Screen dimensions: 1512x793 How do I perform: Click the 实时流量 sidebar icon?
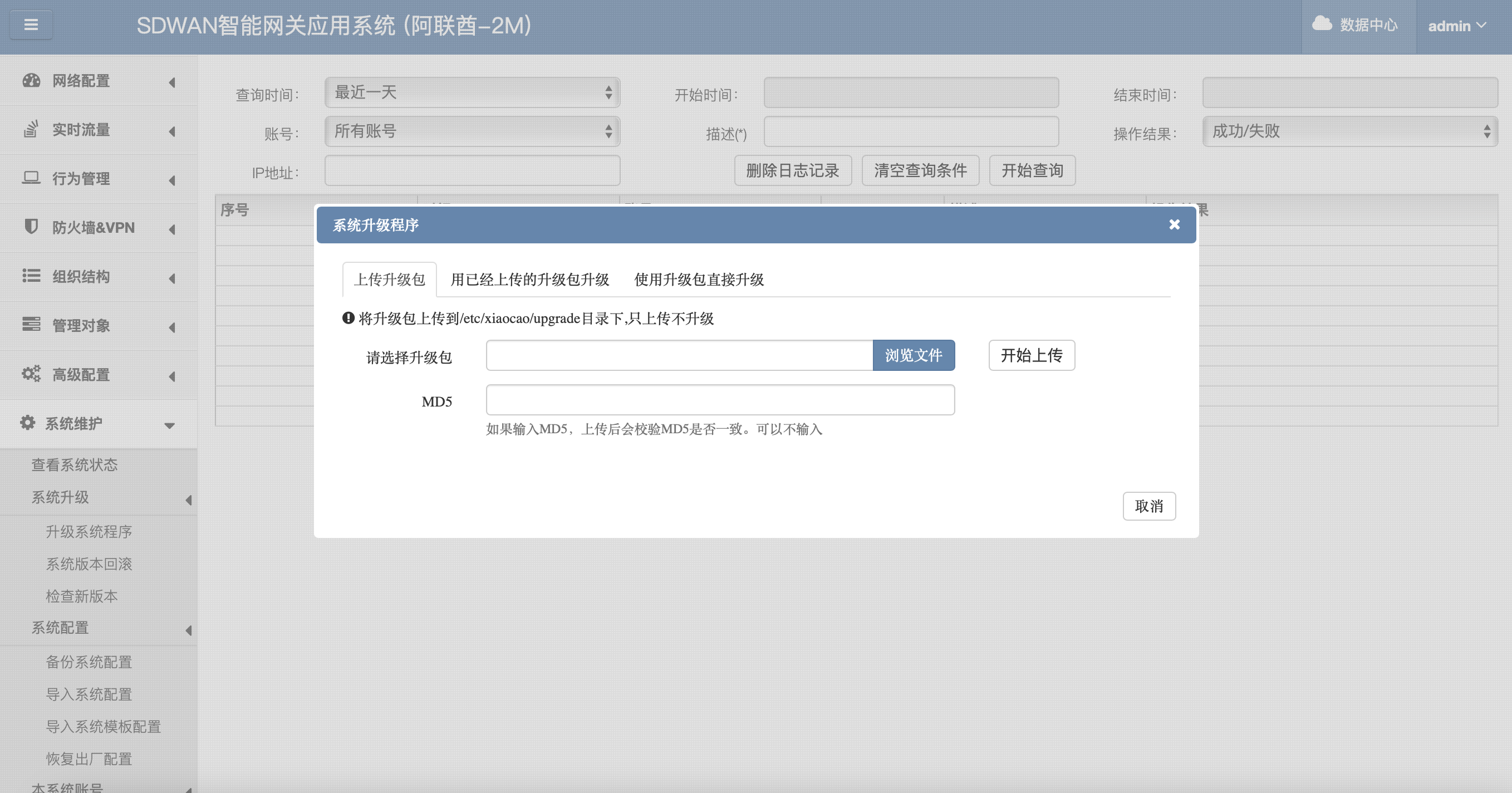coord(31,129)
